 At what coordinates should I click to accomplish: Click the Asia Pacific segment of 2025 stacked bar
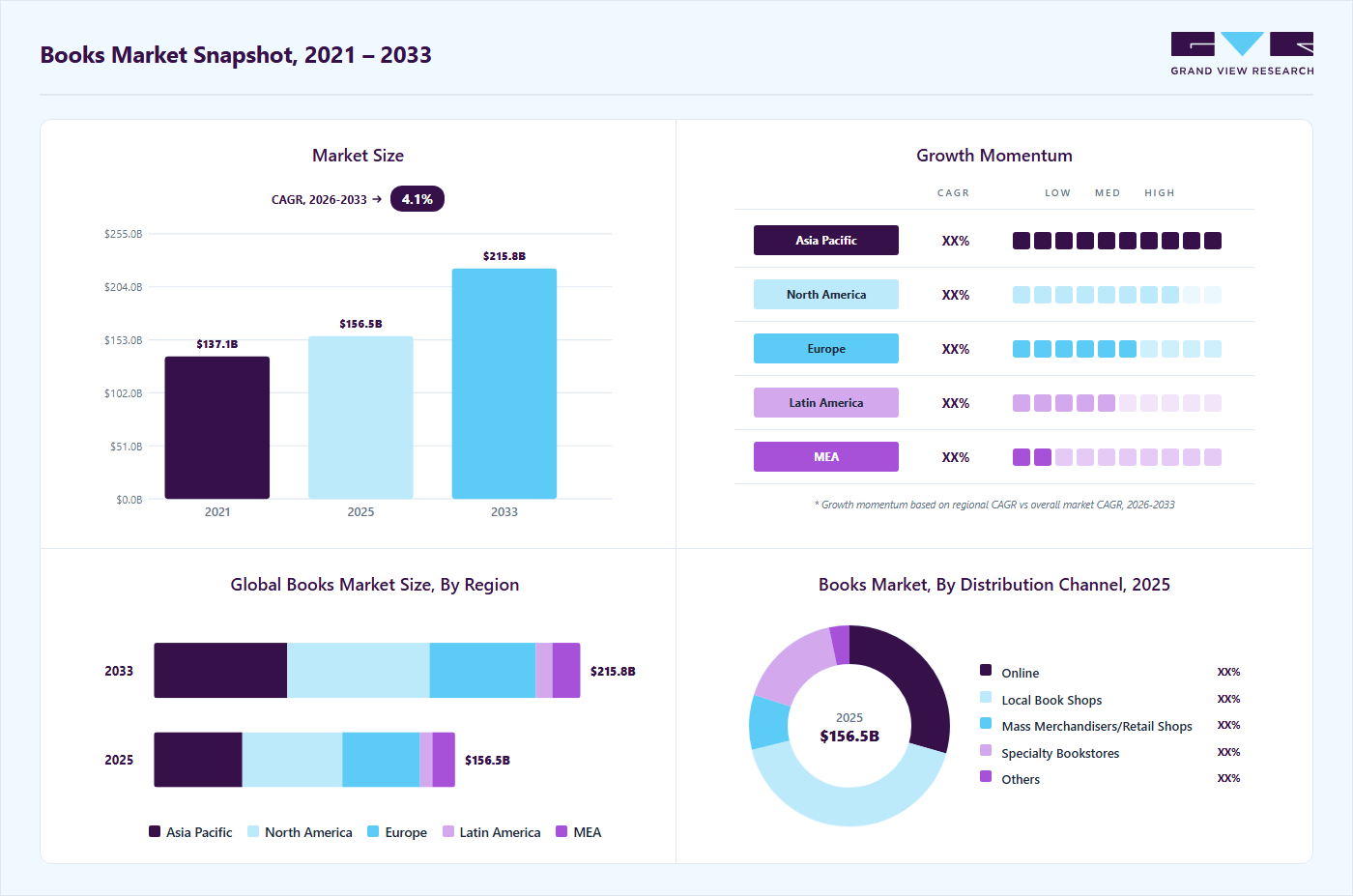pyautogui.click(x=198, y=760)
